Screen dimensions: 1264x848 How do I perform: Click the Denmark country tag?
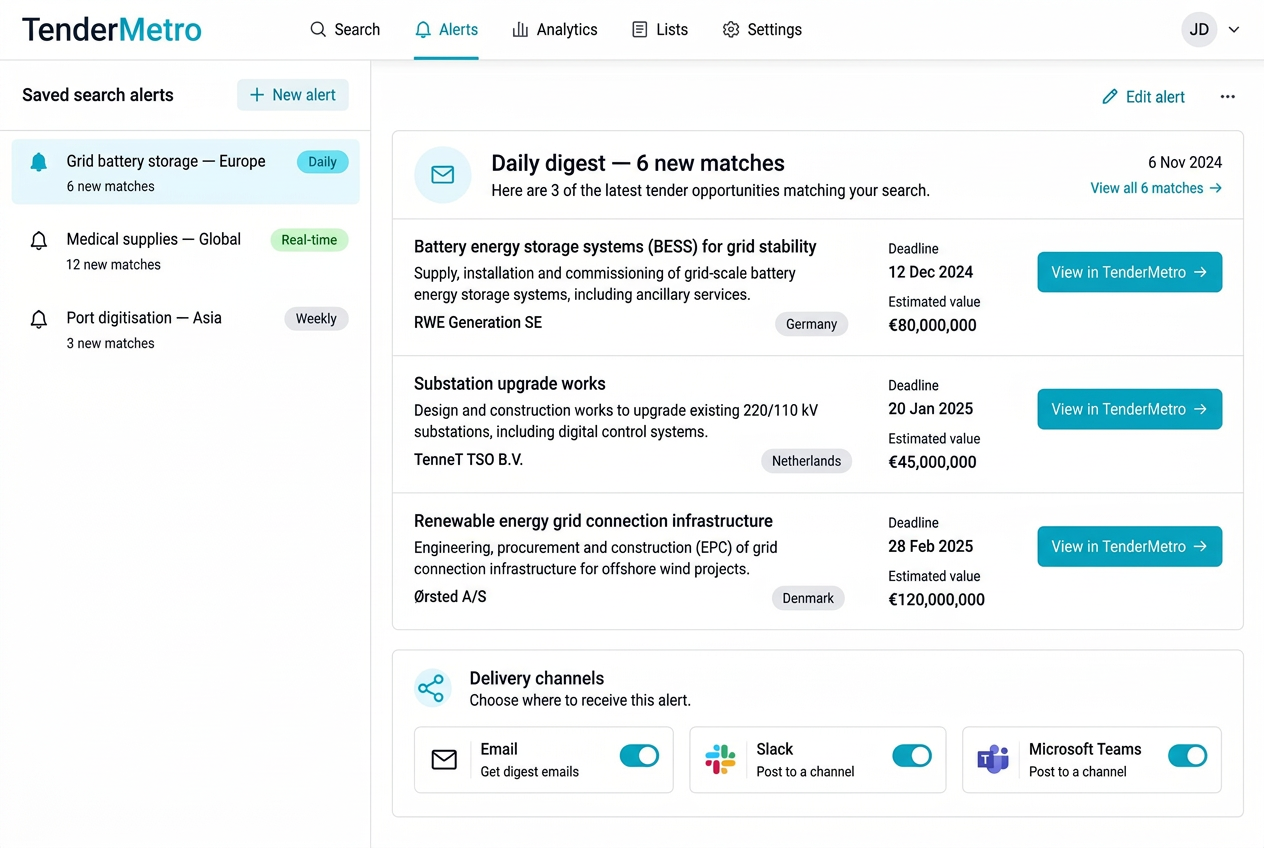[808, 598]
